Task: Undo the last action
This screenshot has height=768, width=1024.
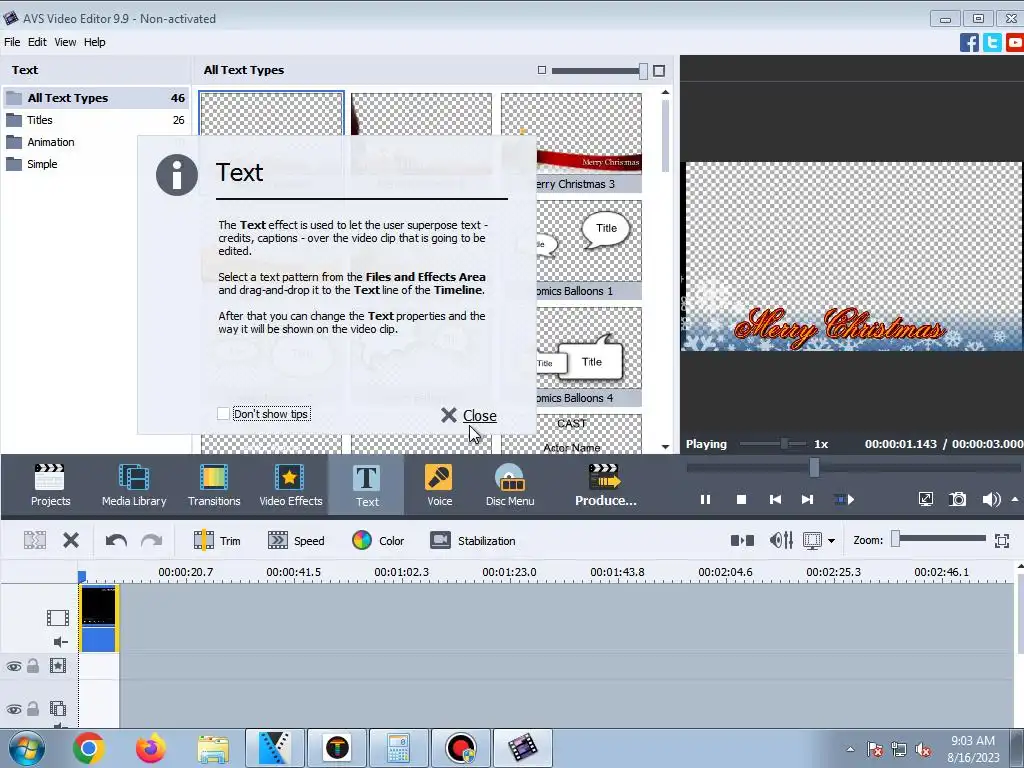Action: [x=116, y=540]
